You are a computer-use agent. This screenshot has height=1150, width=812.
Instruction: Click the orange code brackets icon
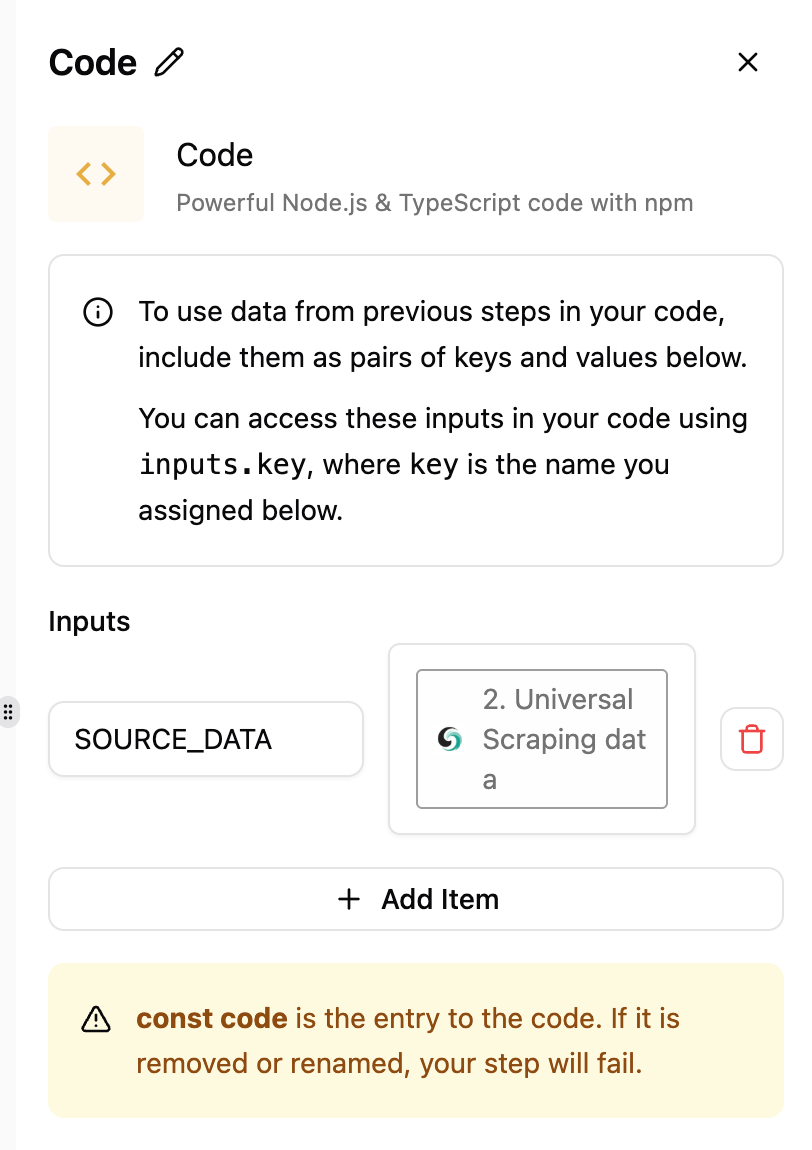pyautogui.click(x=96, y=174)
